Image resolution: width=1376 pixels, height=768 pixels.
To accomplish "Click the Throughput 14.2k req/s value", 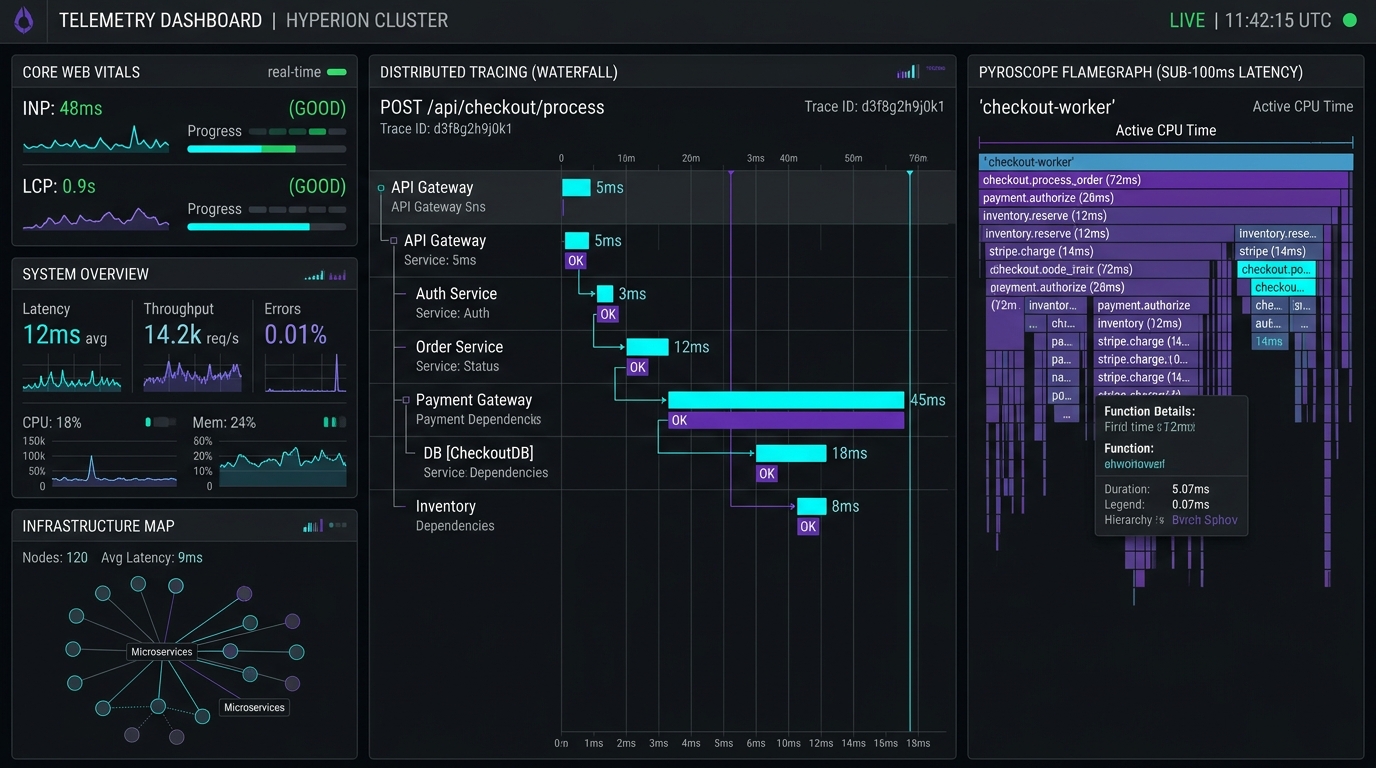I will tap(191, 335).
